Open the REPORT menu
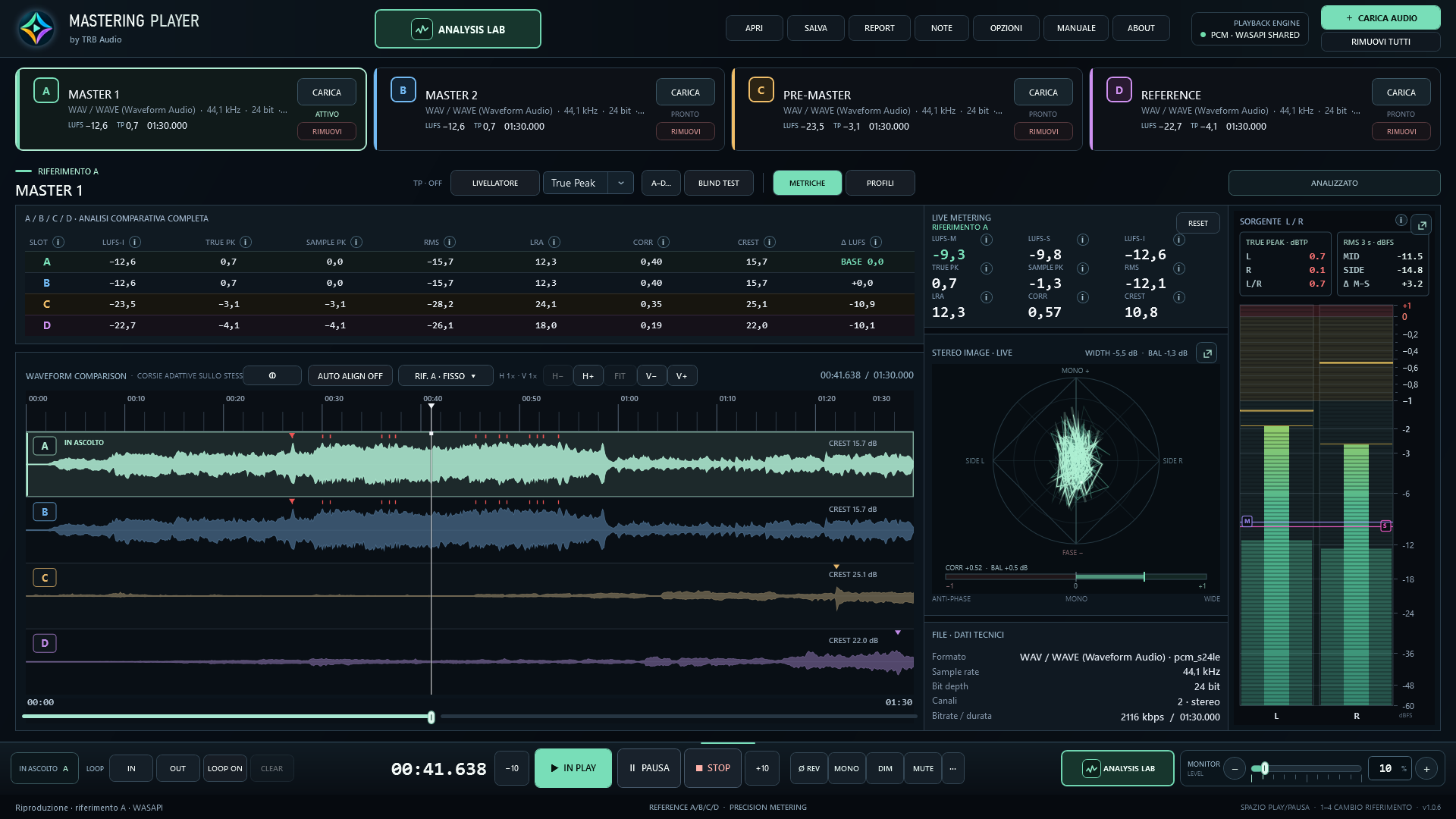The height and width of the screenshot is (819, 1456). point(880,28)
